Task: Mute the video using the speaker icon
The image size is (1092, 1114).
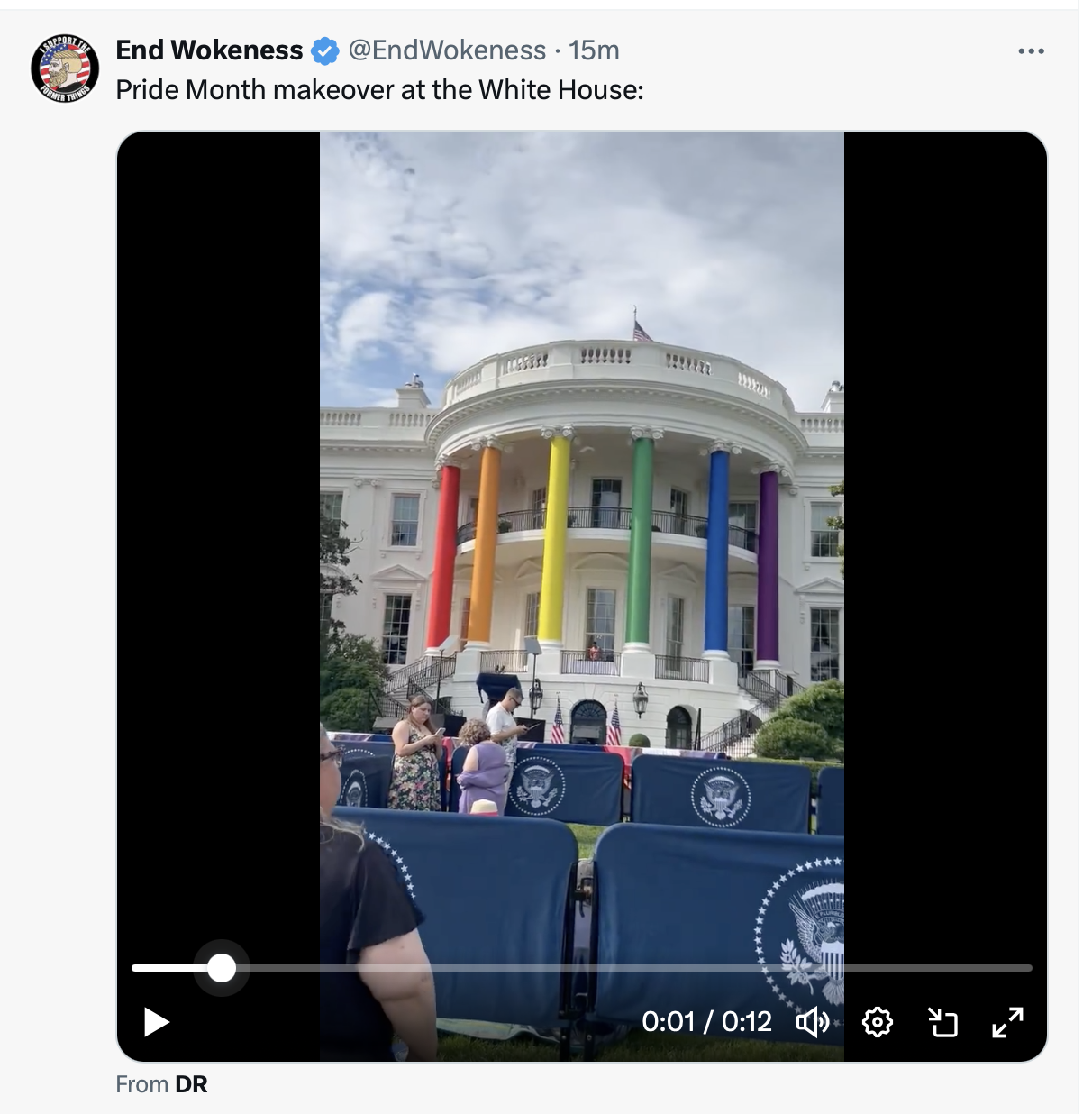Action: (813, 1022)
